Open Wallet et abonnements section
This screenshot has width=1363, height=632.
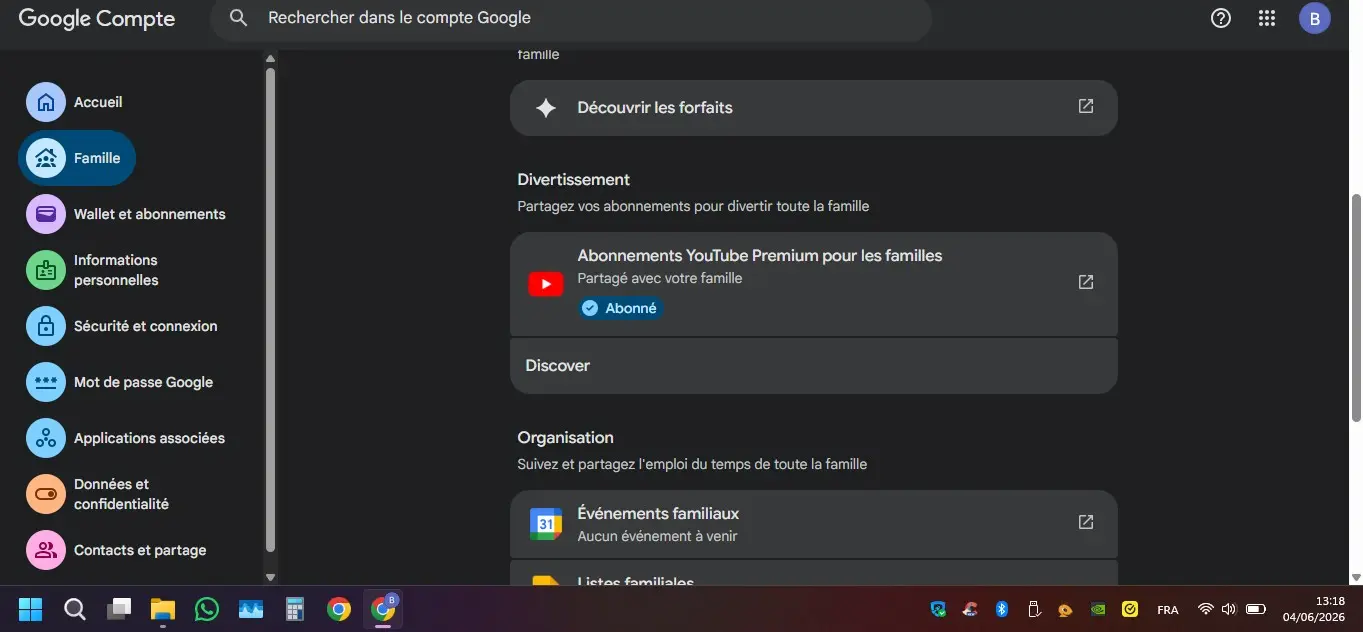point(126,214)
